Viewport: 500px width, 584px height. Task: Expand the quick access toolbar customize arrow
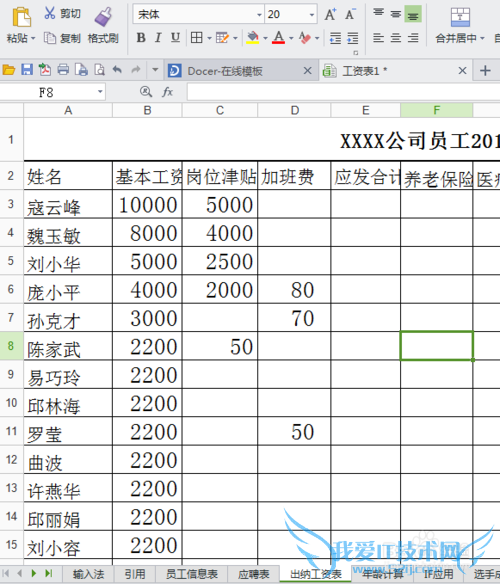click(x=155, y=70)
